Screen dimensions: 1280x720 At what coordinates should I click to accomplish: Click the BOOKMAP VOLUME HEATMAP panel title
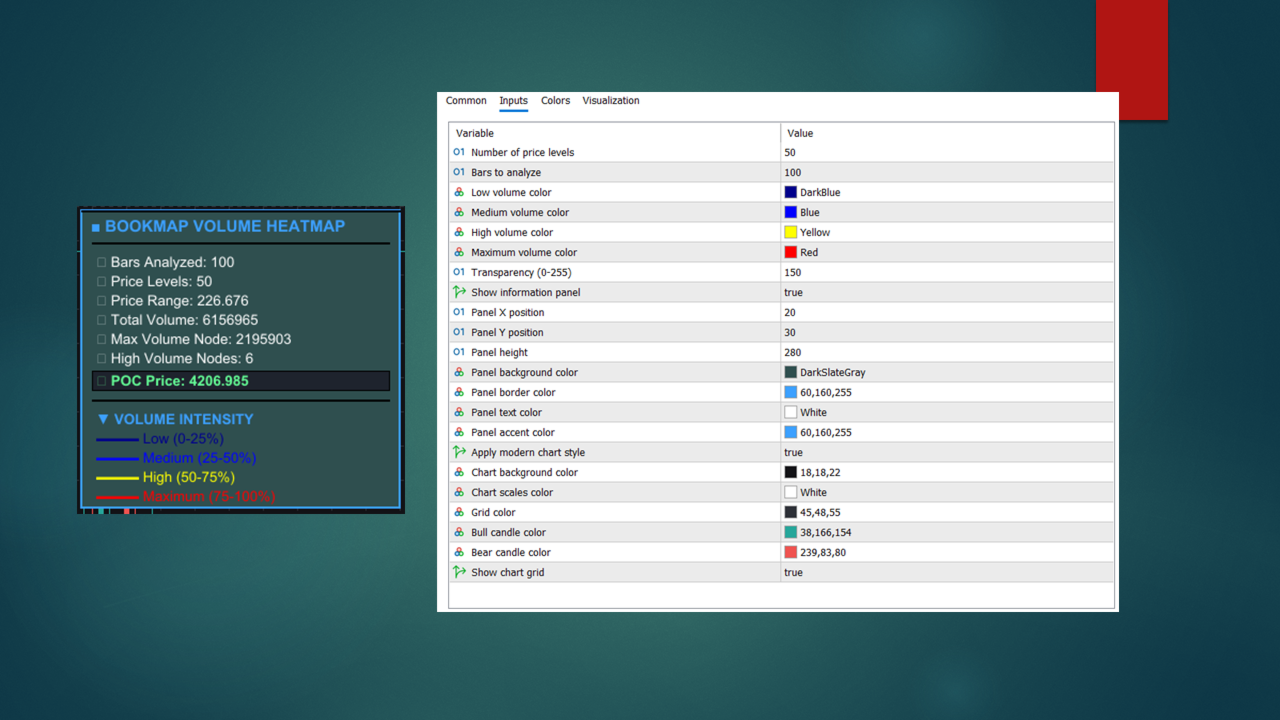225,226
